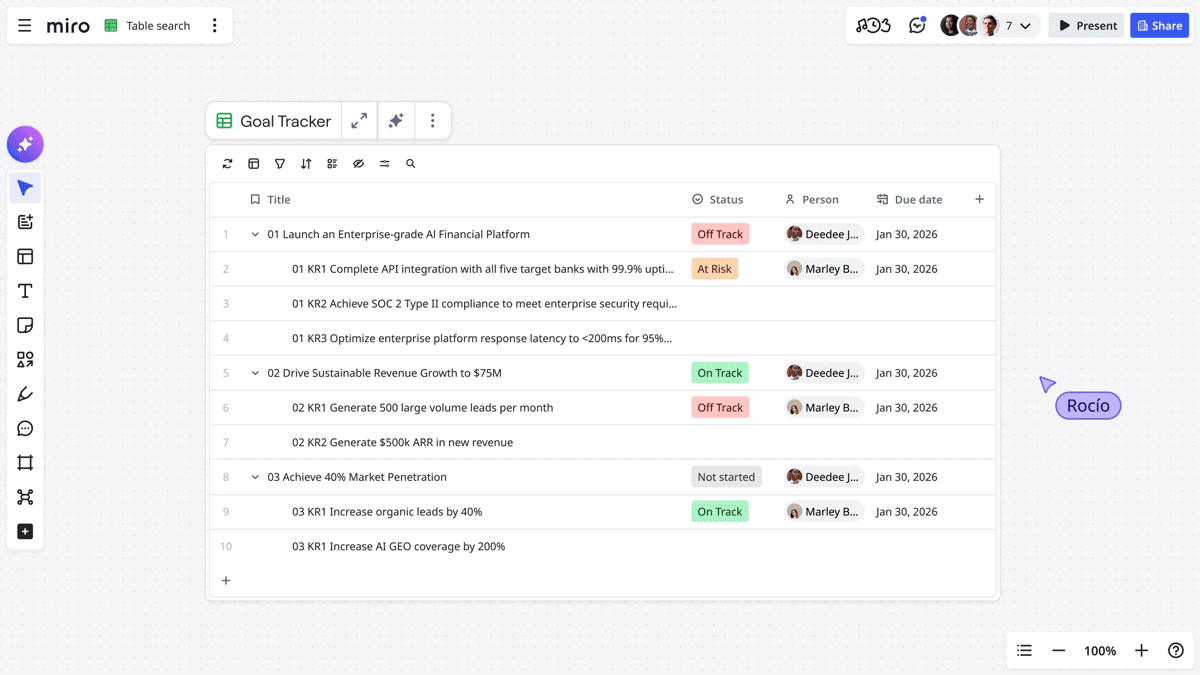This screenshot has width=1200, height=675.
Task: Click the Off Track status in row 1
Action: click(x=719, y=234)
